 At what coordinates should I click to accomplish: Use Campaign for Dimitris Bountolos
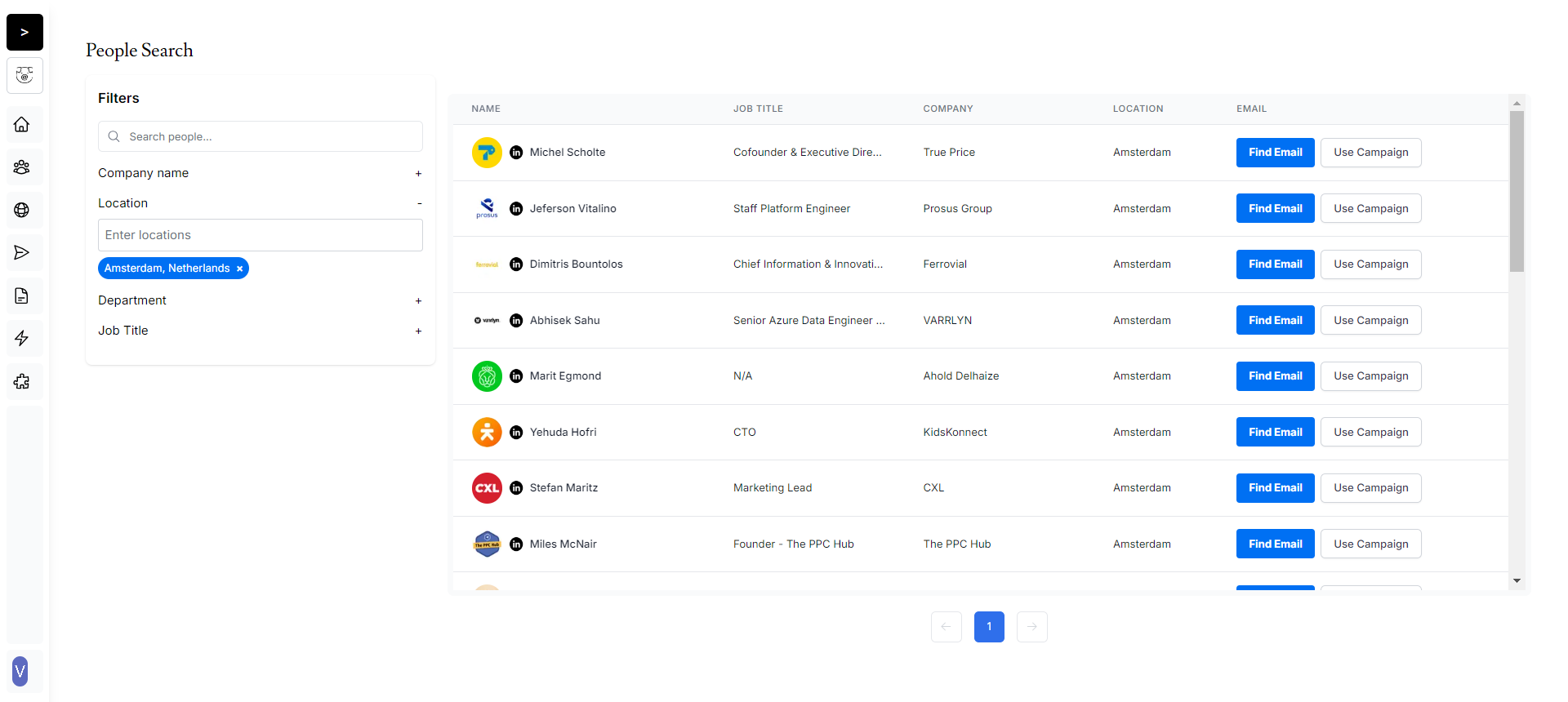1370,264
